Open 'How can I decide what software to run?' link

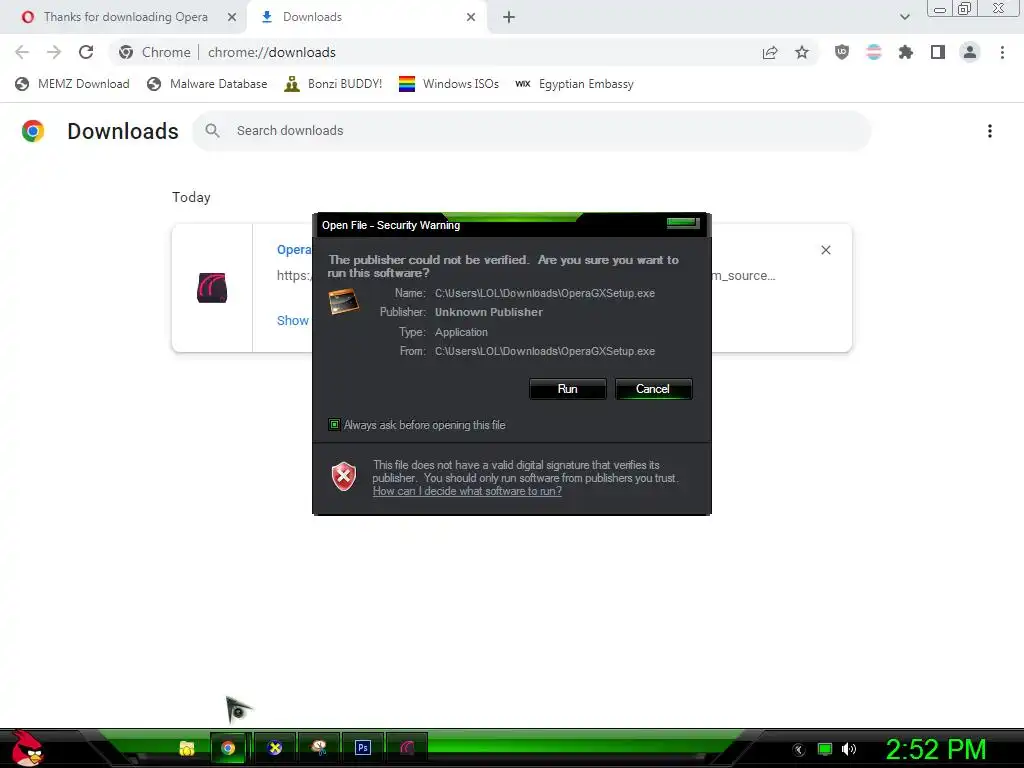pyautogui.click(x=467, y=491)
